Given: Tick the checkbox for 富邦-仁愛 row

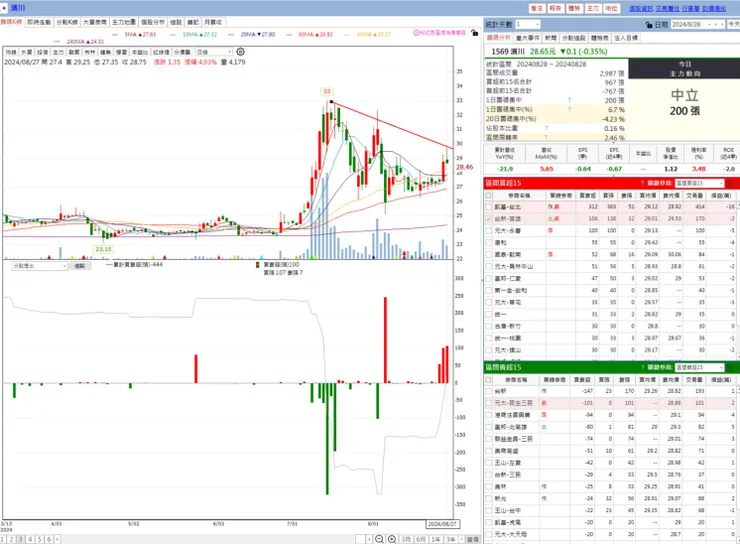Looking at the screenshot, I should pos(488,278).
